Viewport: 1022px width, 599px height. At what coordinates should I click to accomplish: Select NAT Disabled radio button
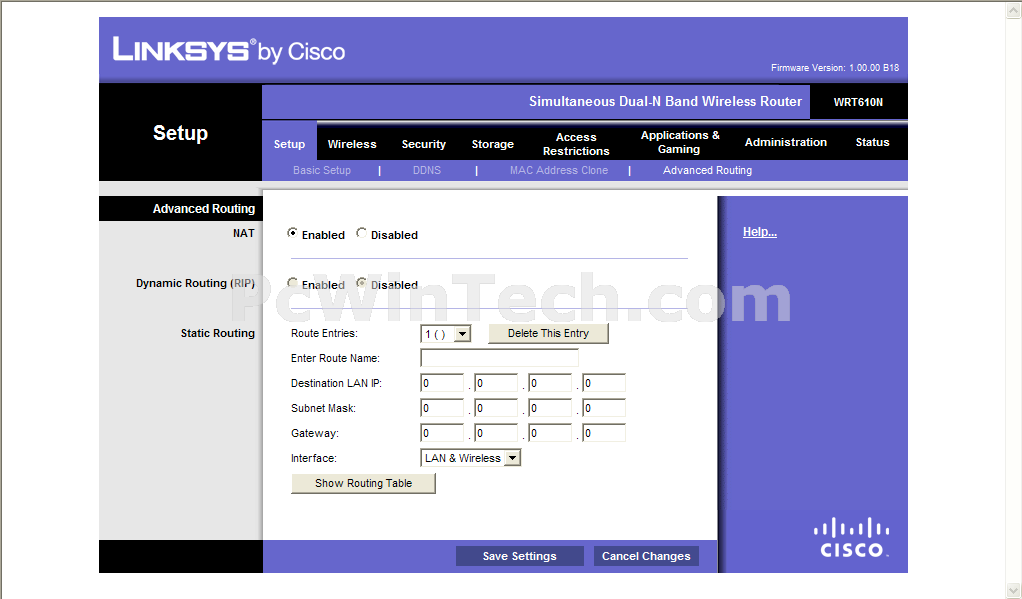coord(362,233)
